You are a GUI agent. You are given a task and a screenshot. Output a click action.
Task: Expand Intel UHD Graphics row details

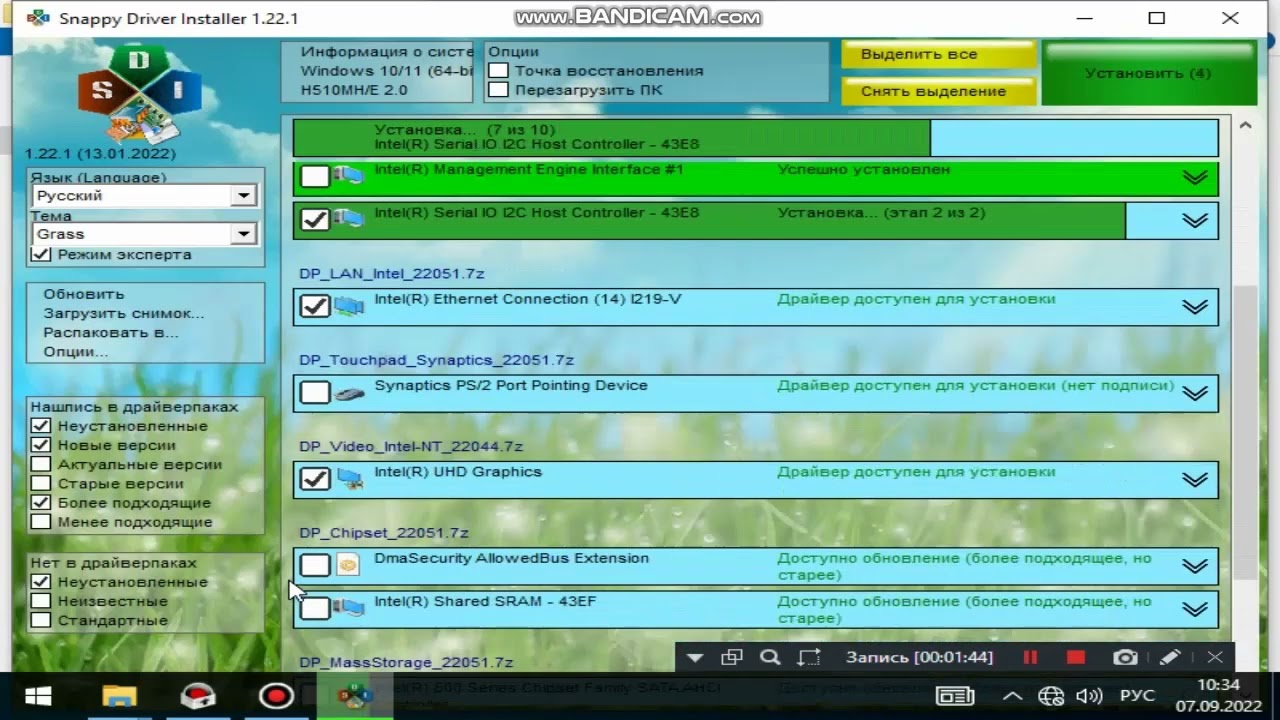coord(1195,480)
